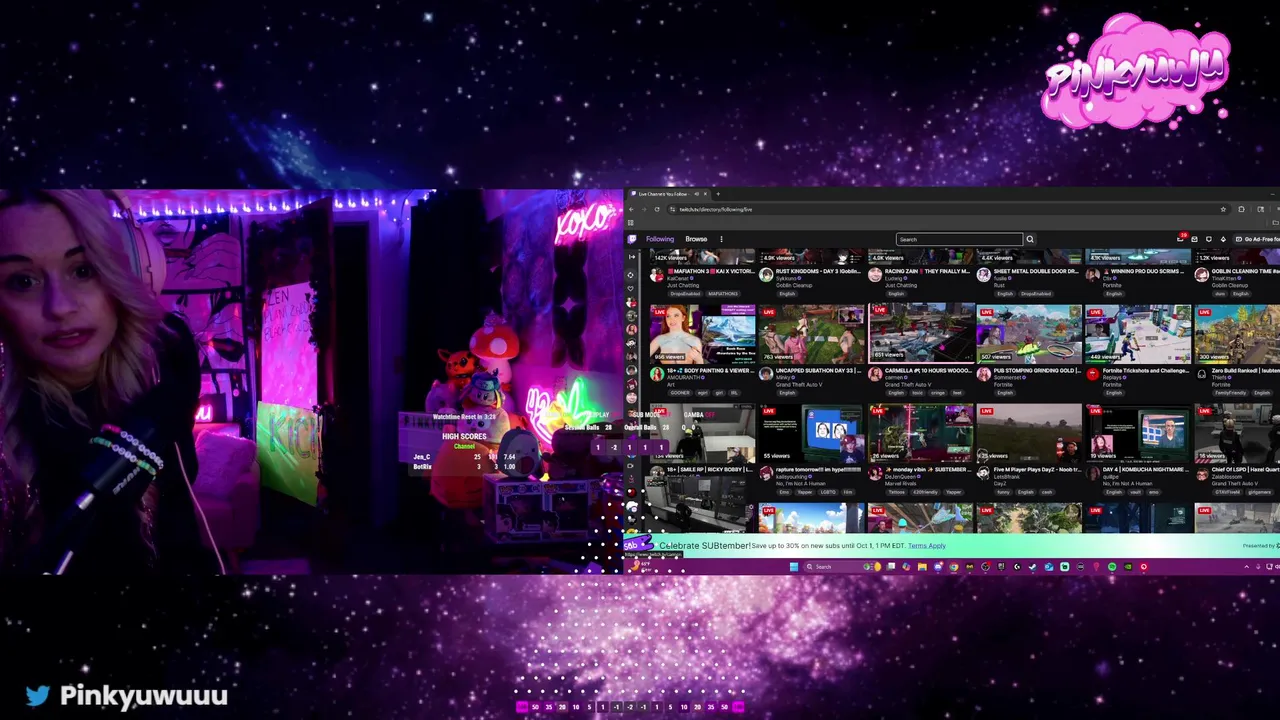Open the site info icon in address bar

click(x=672, y=209)
